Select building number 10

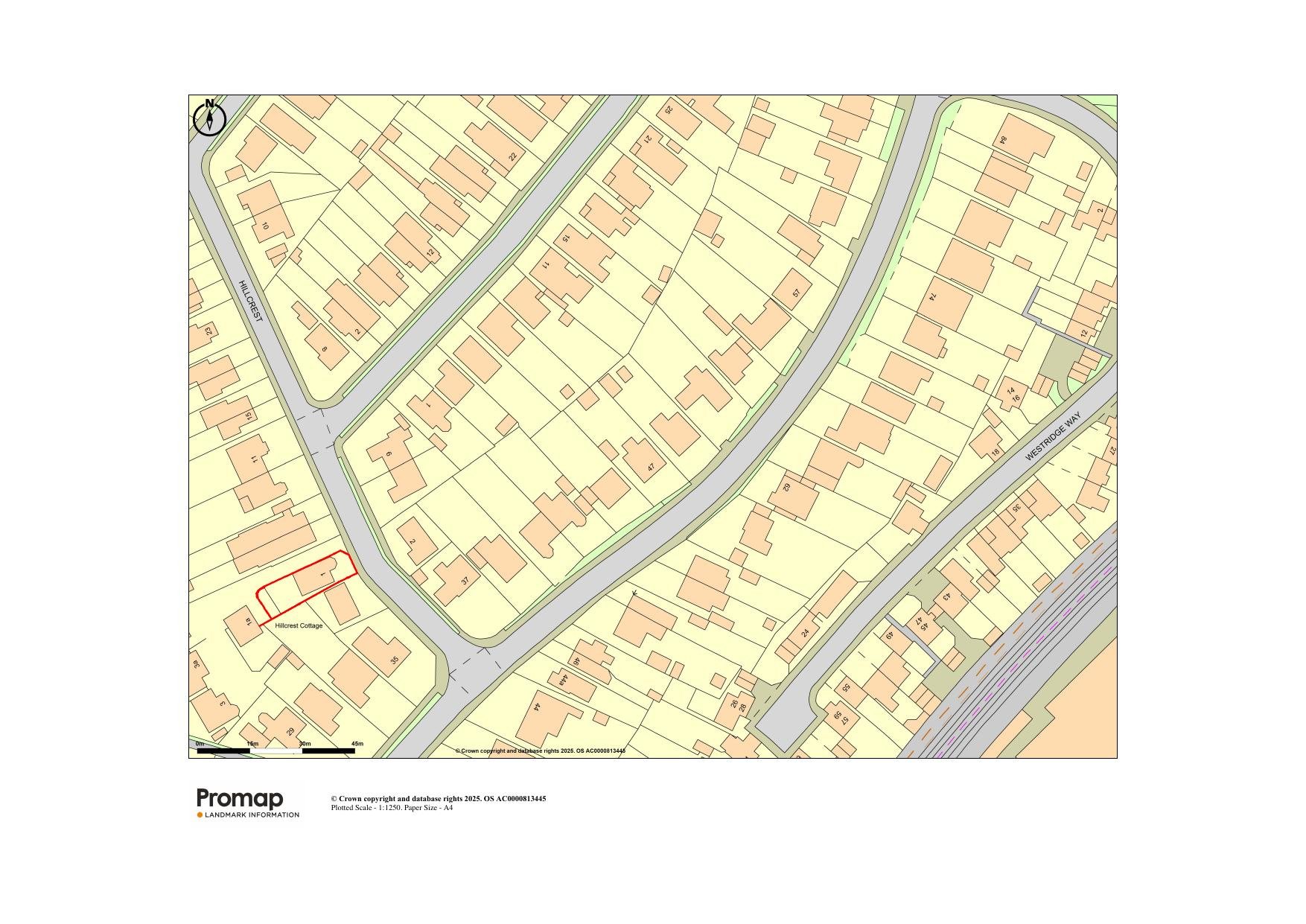(264, 226)
